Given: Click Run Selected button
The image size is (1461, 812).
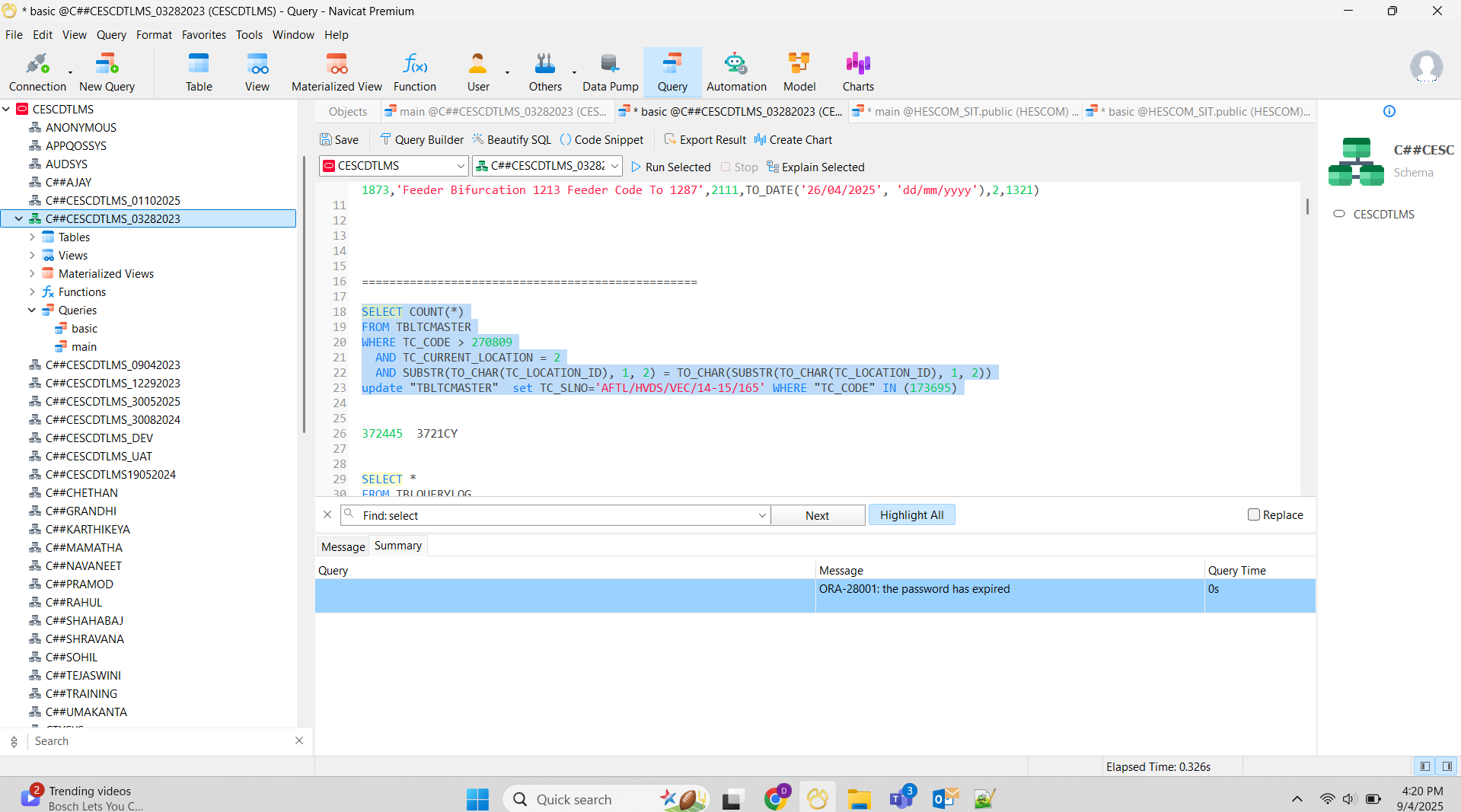Looking at the screenshot, I should (671, 167).
